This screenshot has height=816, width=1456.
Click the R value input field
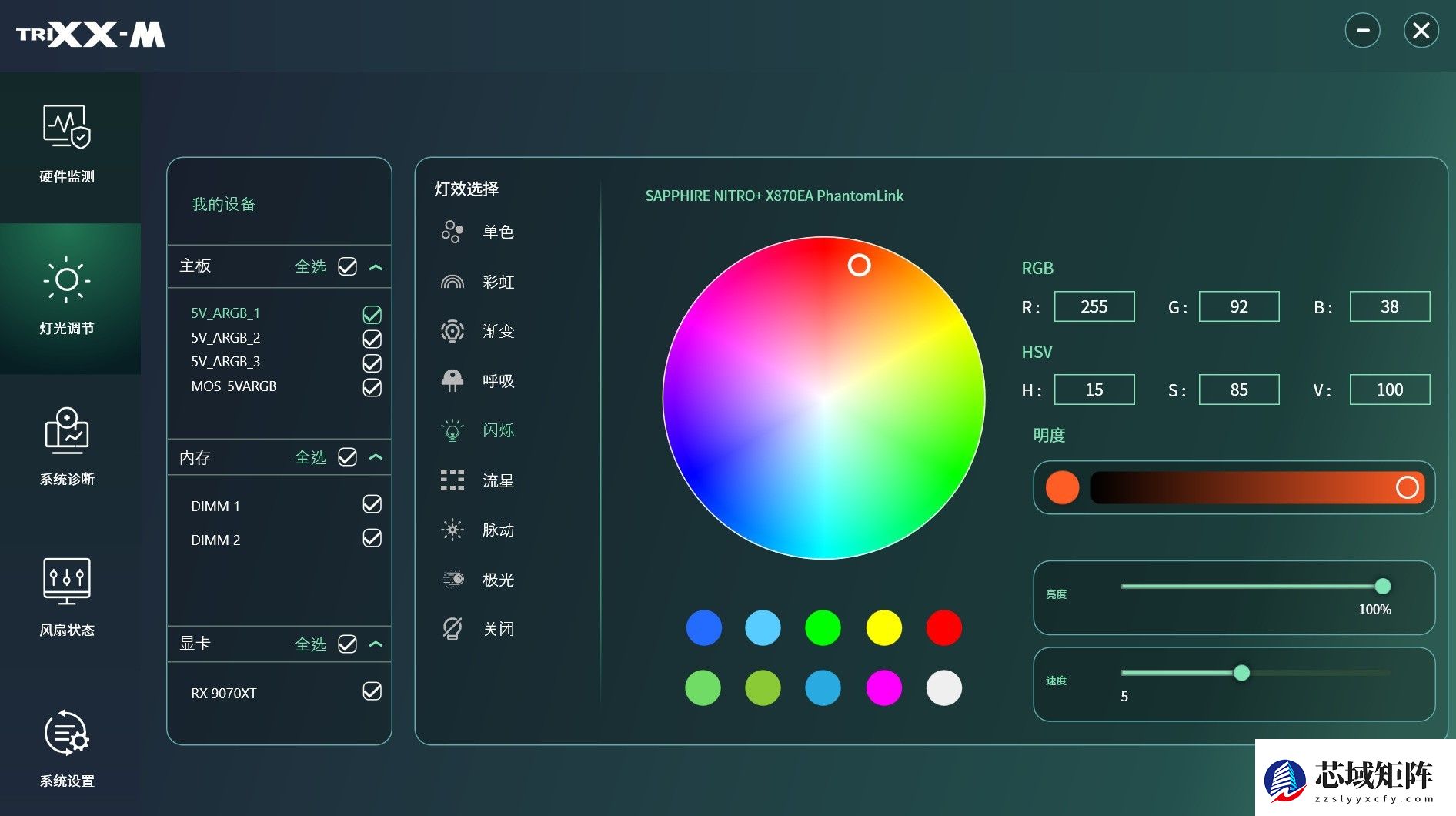click(1094, 306)
